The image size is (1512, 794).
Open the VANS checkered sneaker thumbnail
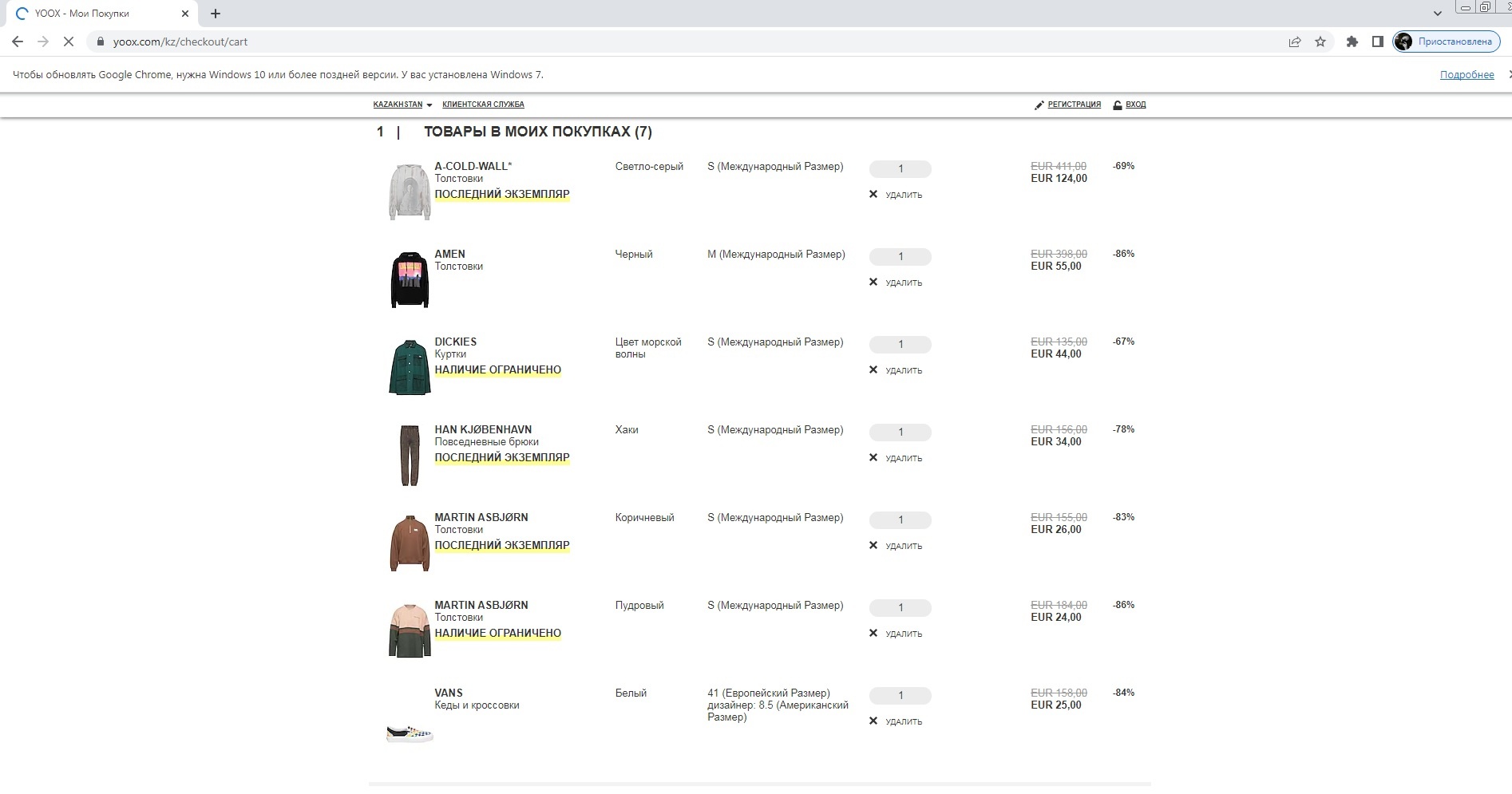[410, 733]
